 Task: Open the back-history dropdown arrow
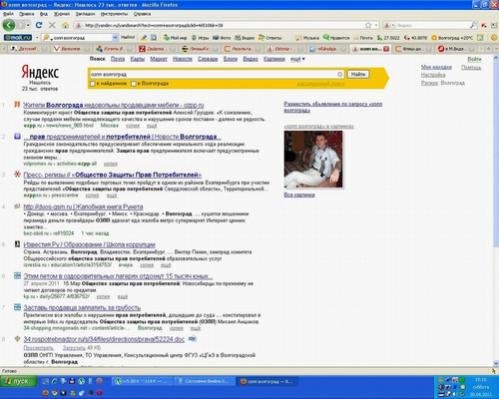click(x=28, y=25)
